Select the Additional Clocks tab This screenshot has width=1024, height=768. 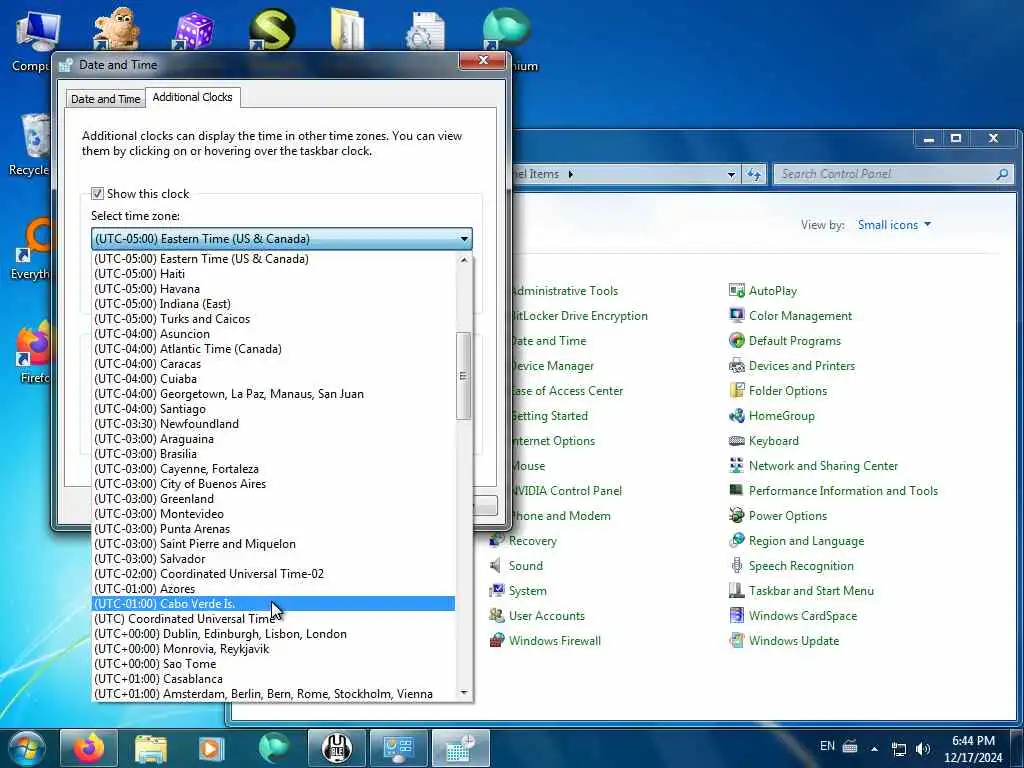pyautogui.click(x=193, y=97)
